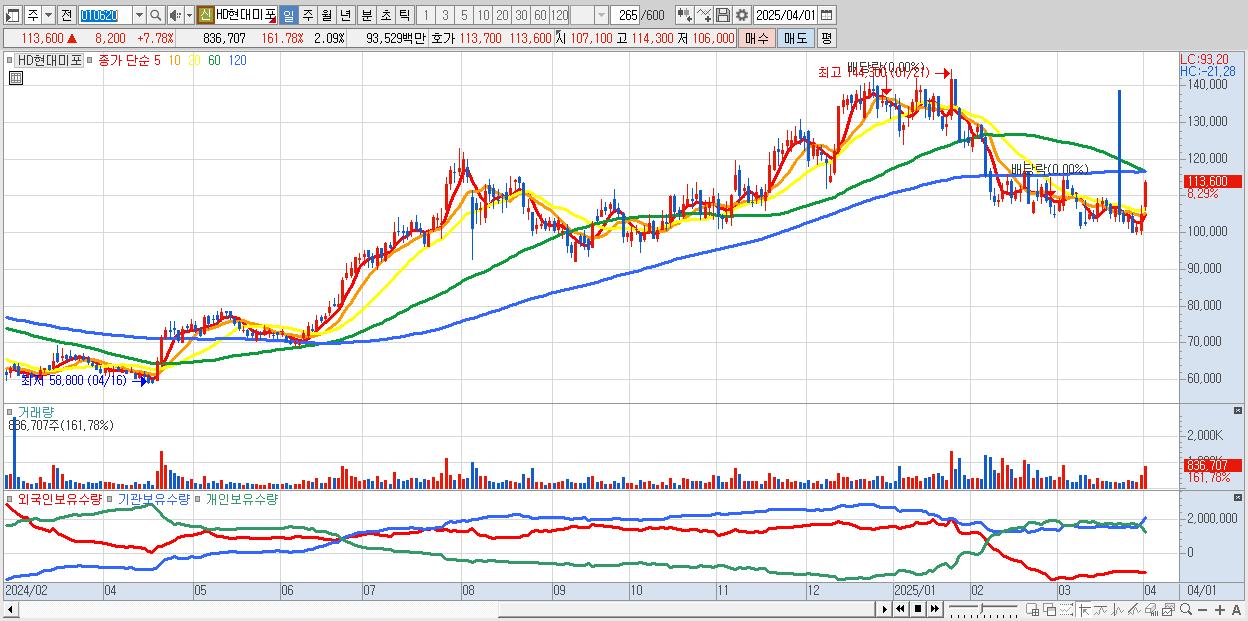Image resolution: width=1248 pixels, height=621 pixels.
Task: Click the floppy disk save icon
Action: [723, 15]
